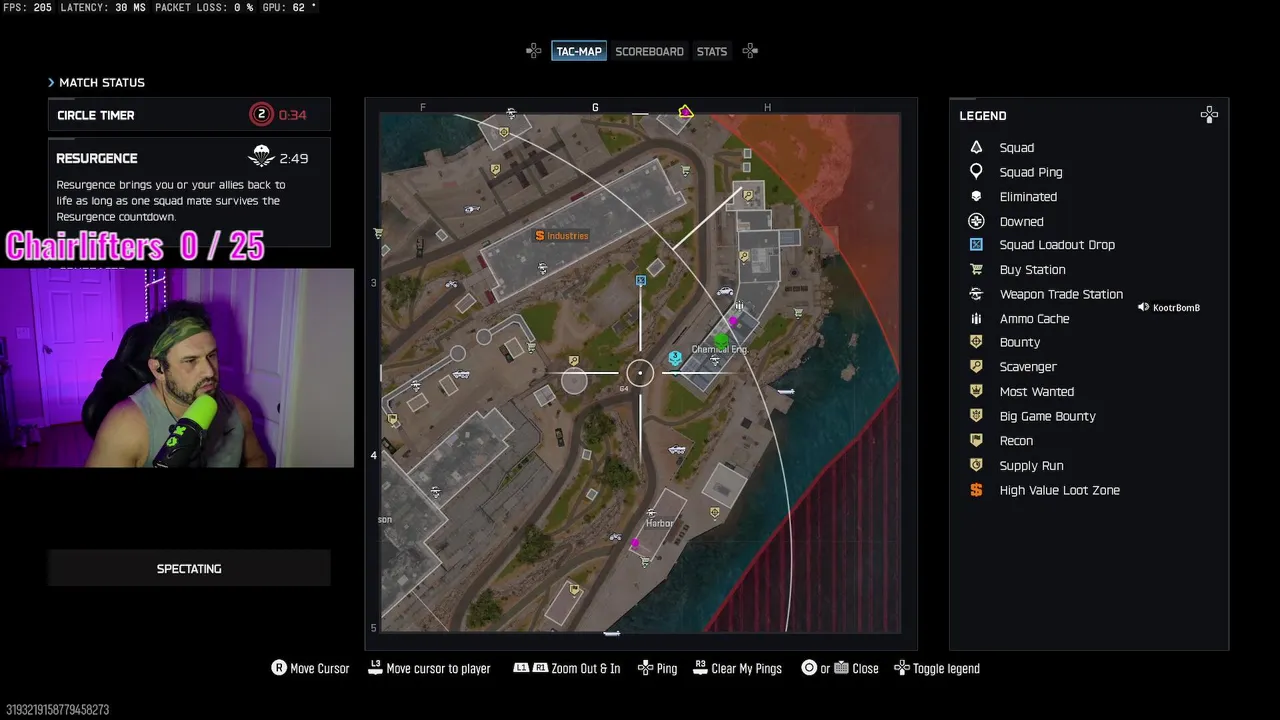Click the yellow-outlined marker on the map's top edge
Viewport: 1280px width, 720px height.
point(685,112)
